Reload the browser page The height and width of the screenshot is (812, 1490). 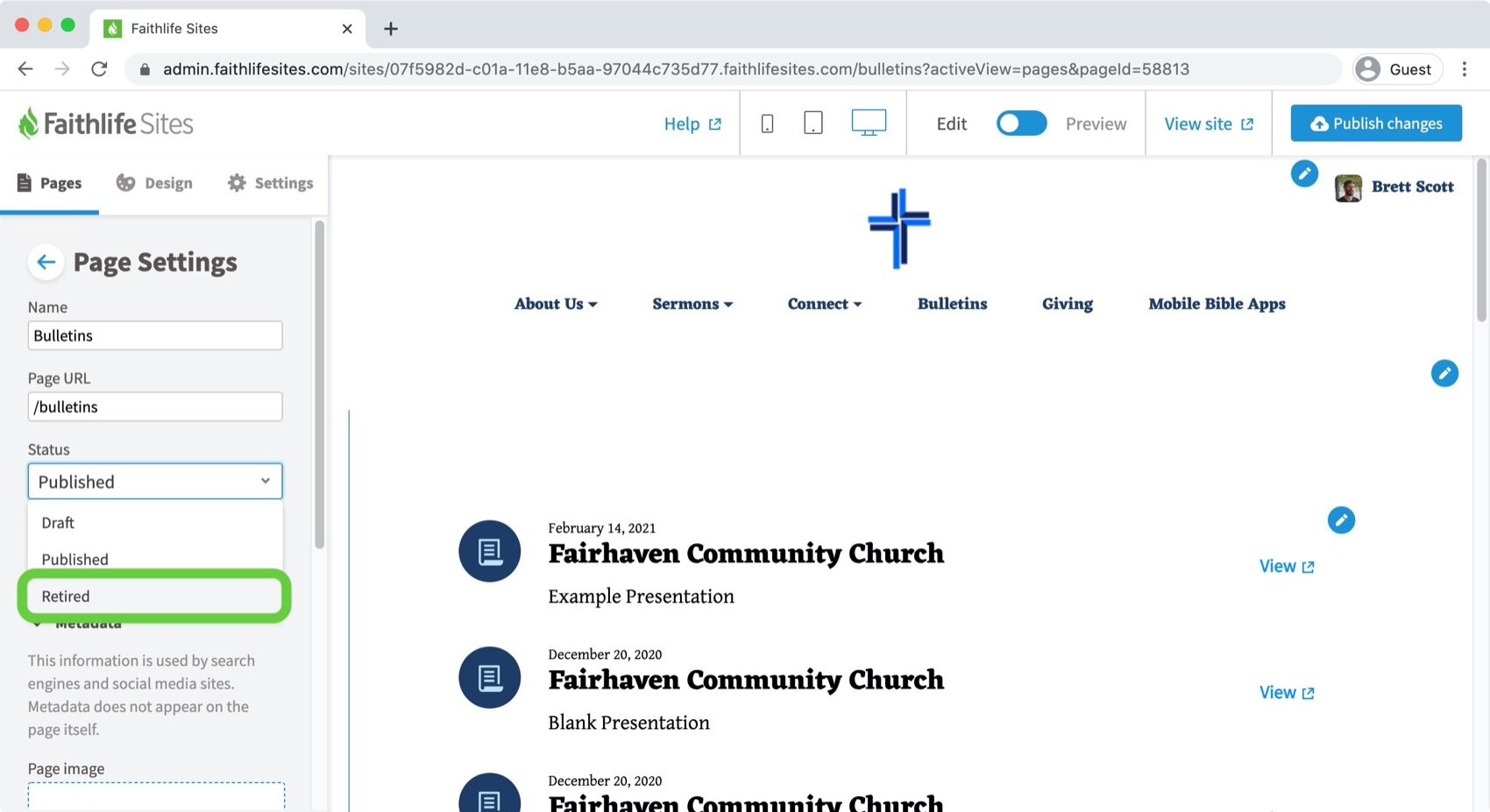click(x=99, y=69)
